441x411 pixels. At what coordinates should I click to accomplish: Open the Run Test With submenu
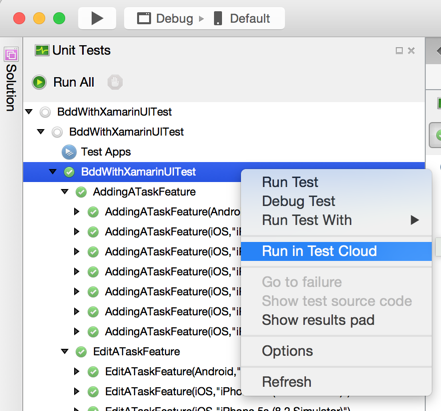click(336, 220)
